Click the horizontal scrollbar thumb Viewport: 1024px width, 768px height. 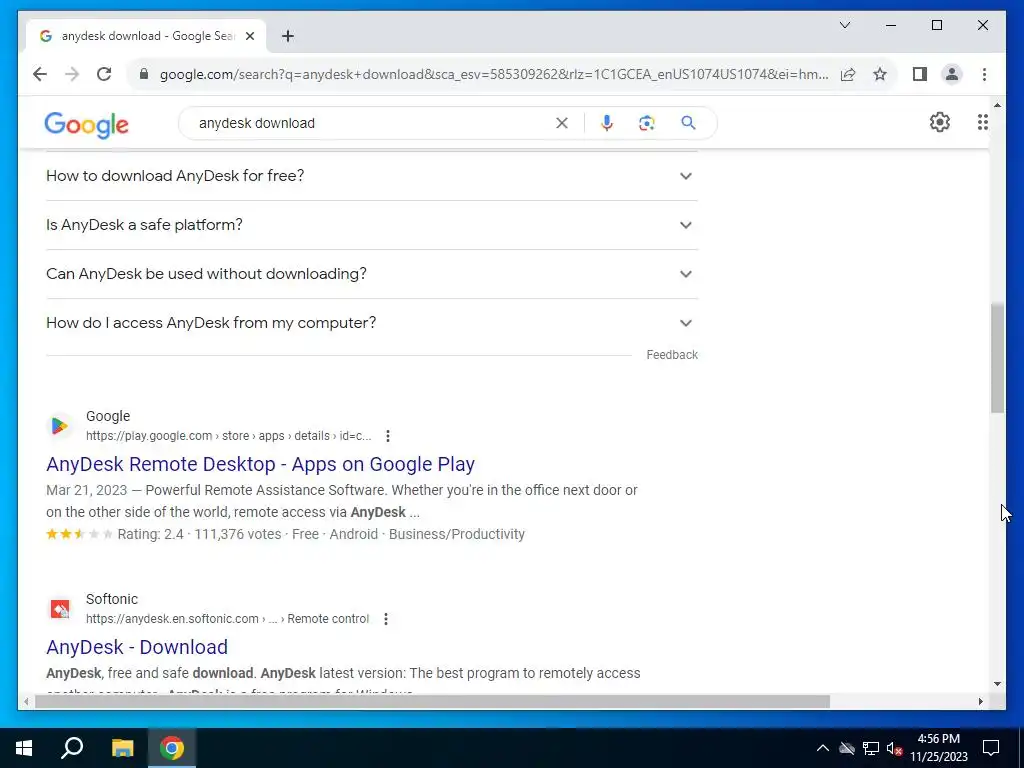coord(432,701)
